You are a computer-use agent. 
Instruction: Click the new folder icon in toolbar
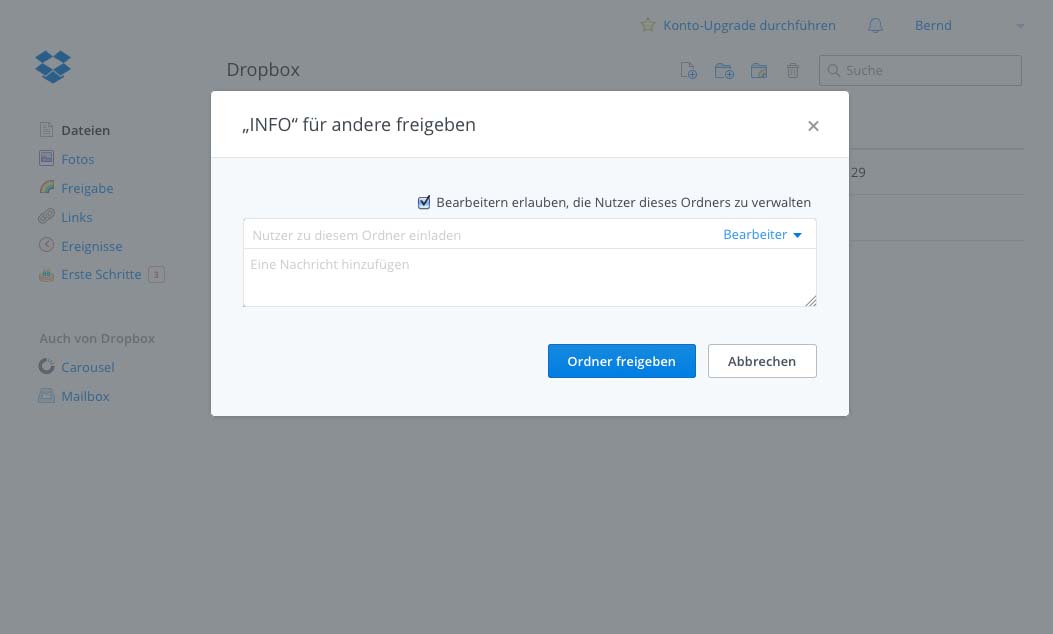coord(724,71)
